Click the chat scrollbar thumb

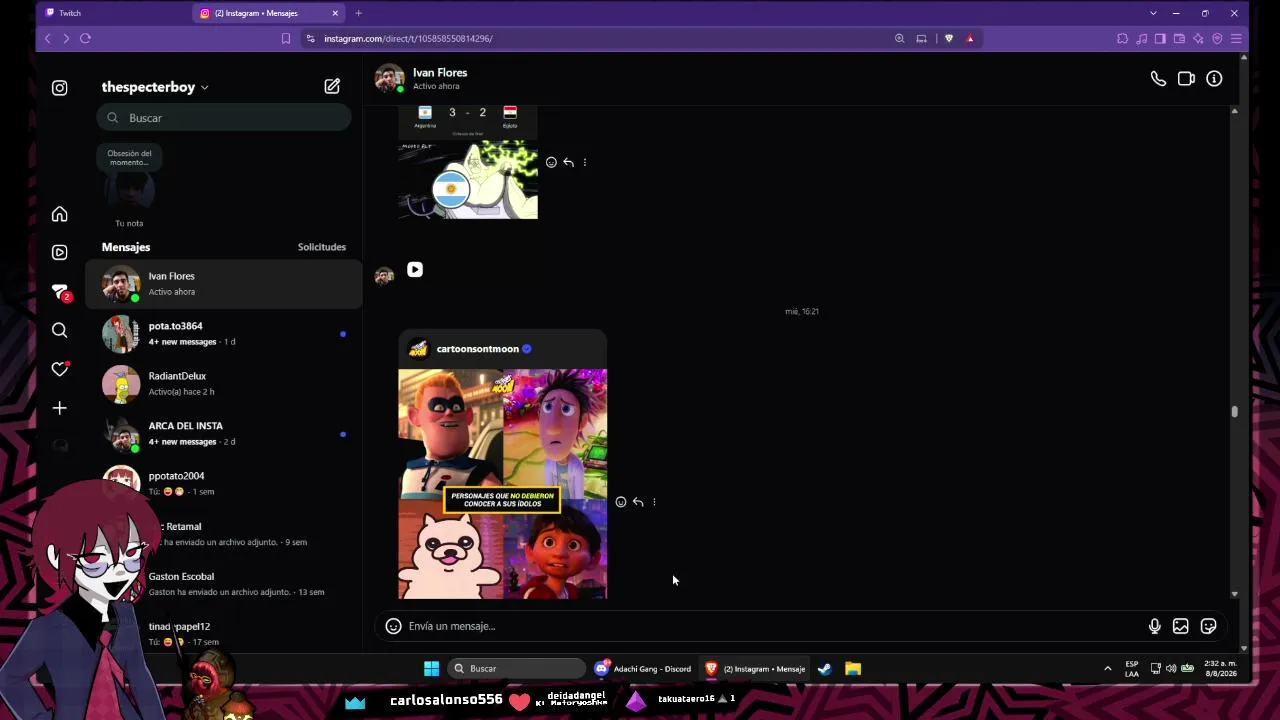1234,411
